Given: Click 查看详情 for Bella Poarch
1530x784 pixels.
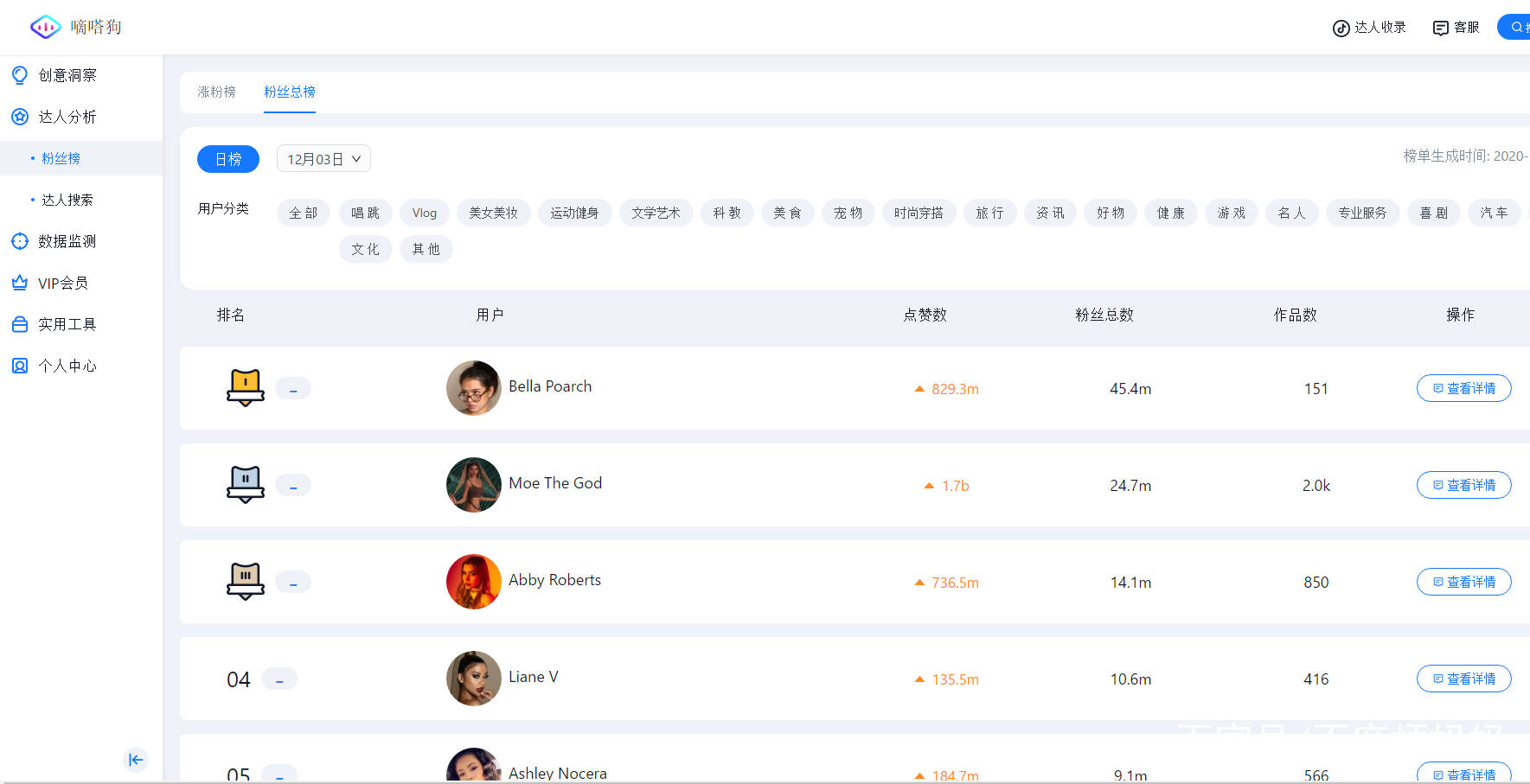Looking at the screenshot, I should [1463, 388].
